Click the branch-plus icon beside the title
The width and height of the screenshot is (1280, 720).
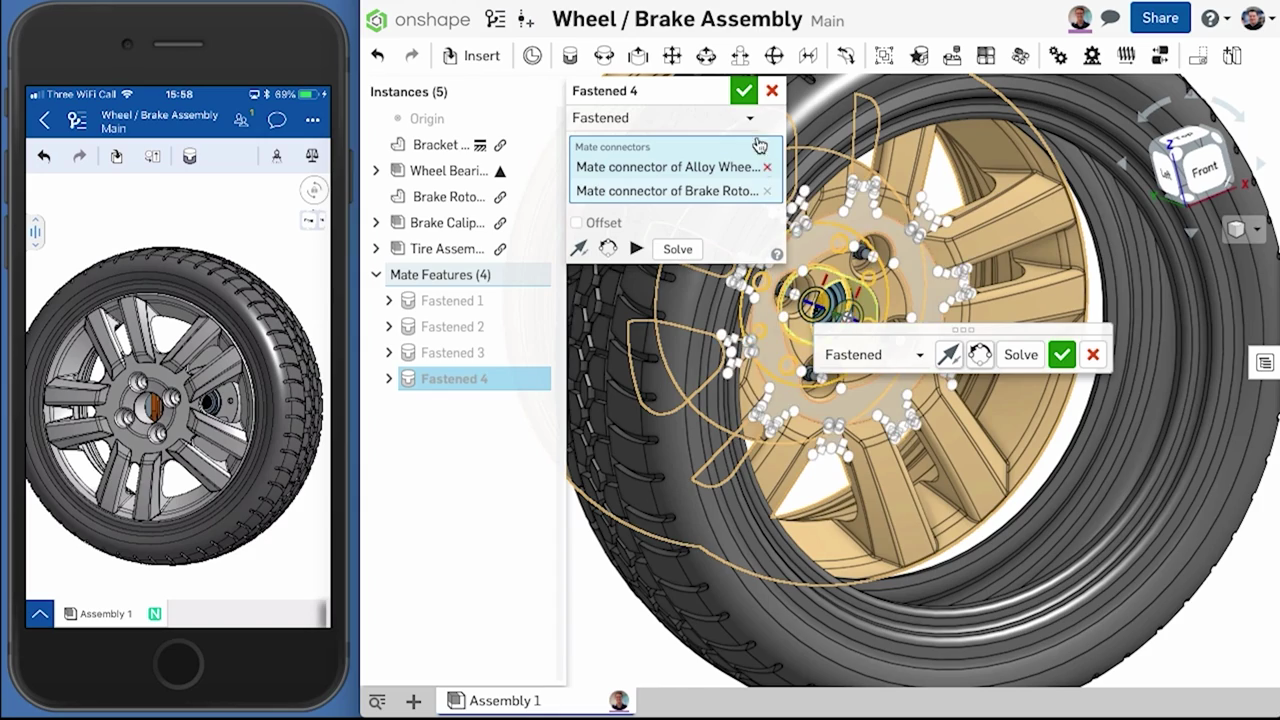click(526, 19)
